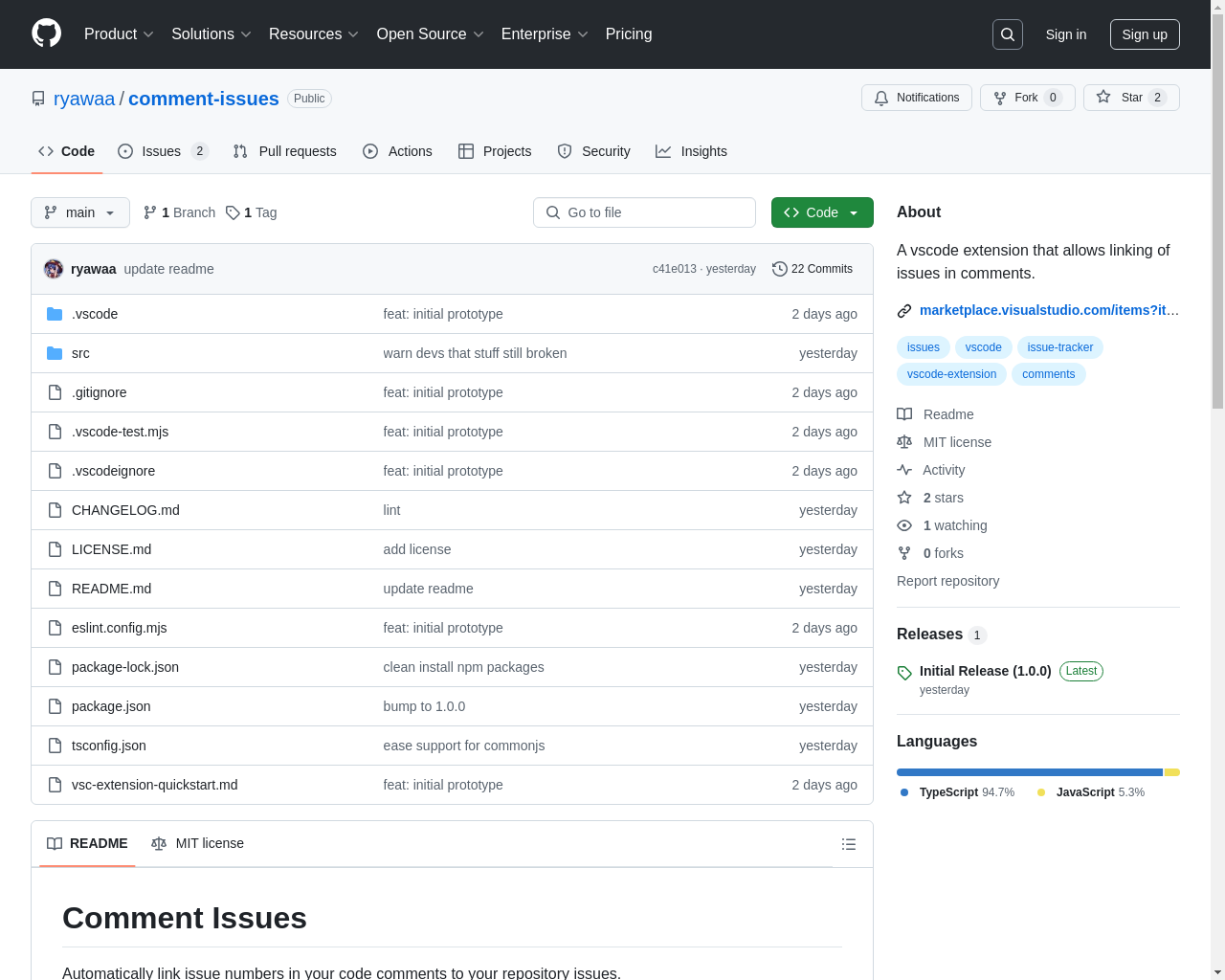Image resolution: width=1225 pixels, height=980 pixels.
Task: Open the main branch selector dropdown
Action: coord(80,212)
